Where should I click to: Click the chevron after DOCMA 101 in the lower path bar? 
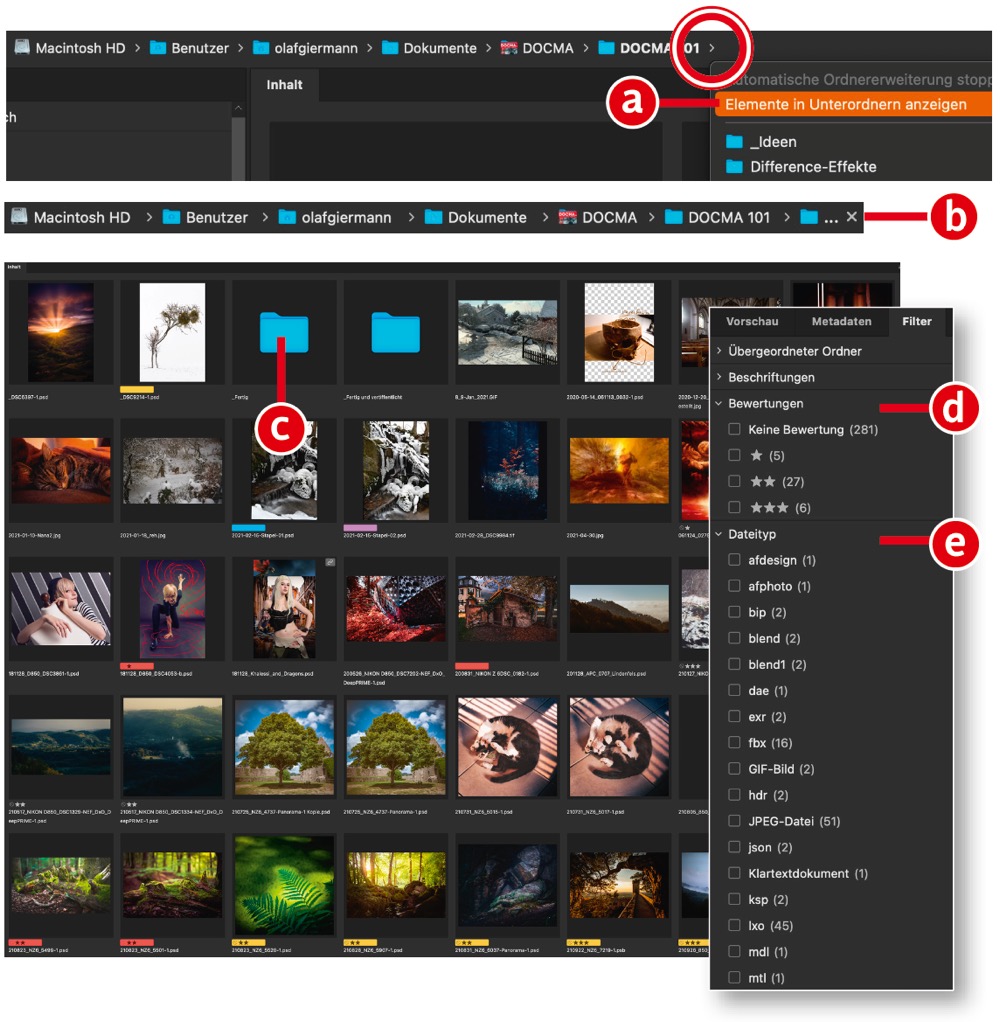tap(787, 217)
